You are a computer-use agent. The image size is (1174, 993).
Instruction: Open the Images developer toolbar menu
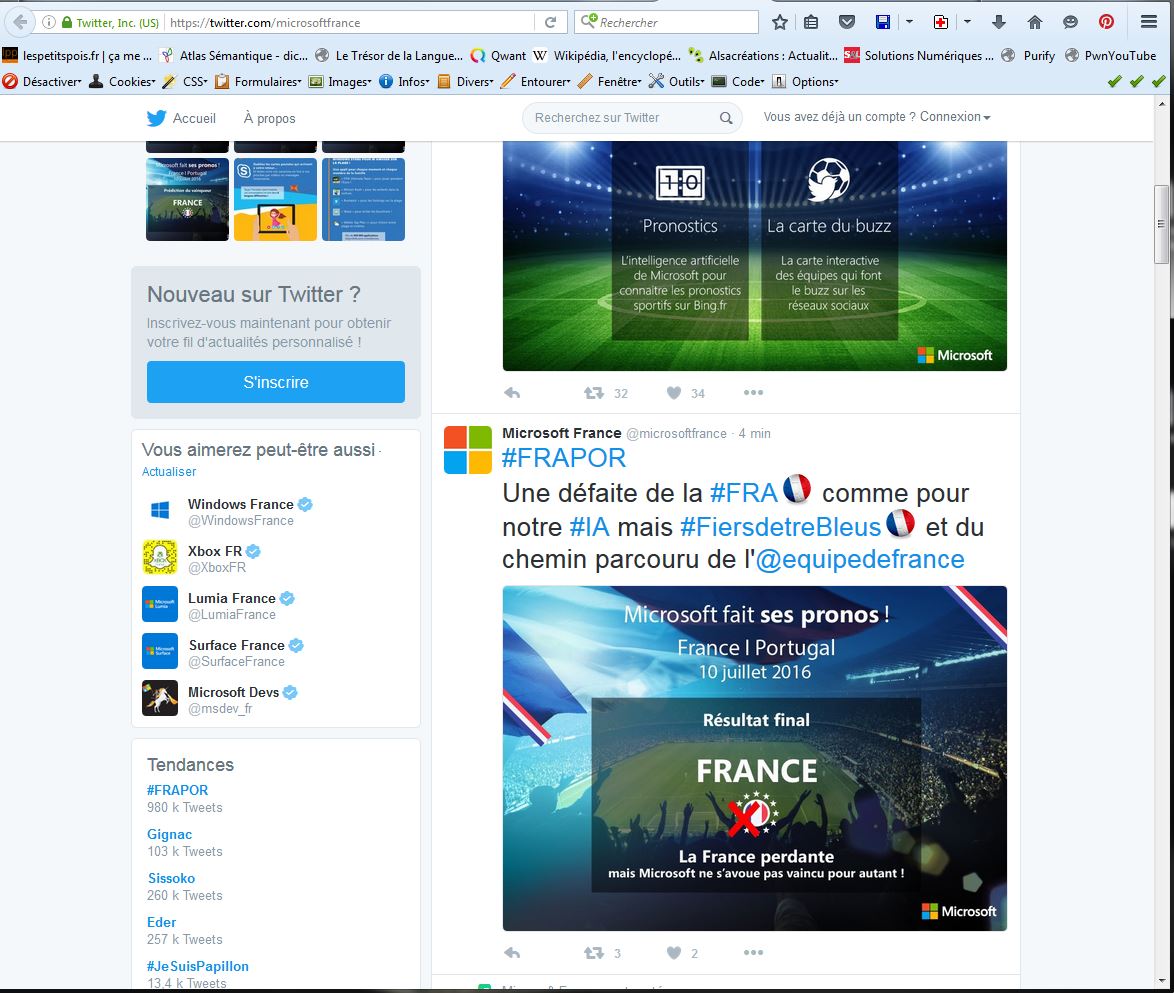click(340, 82)
